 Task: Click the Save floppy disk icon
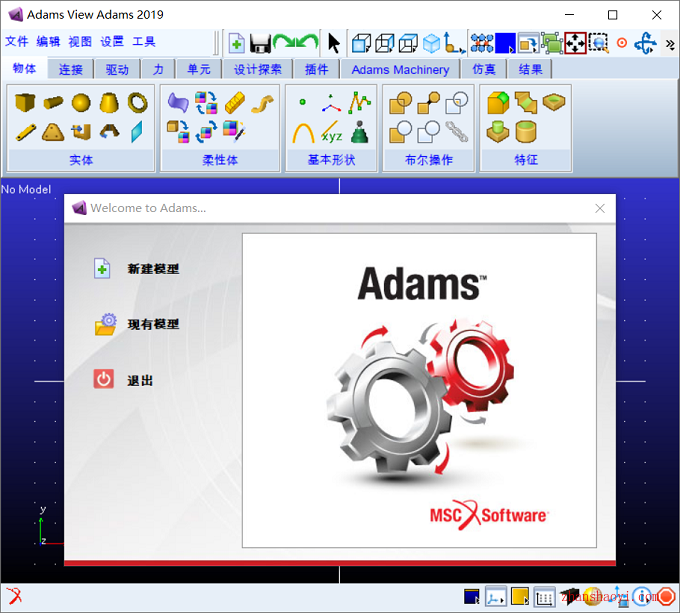point(260,43)
